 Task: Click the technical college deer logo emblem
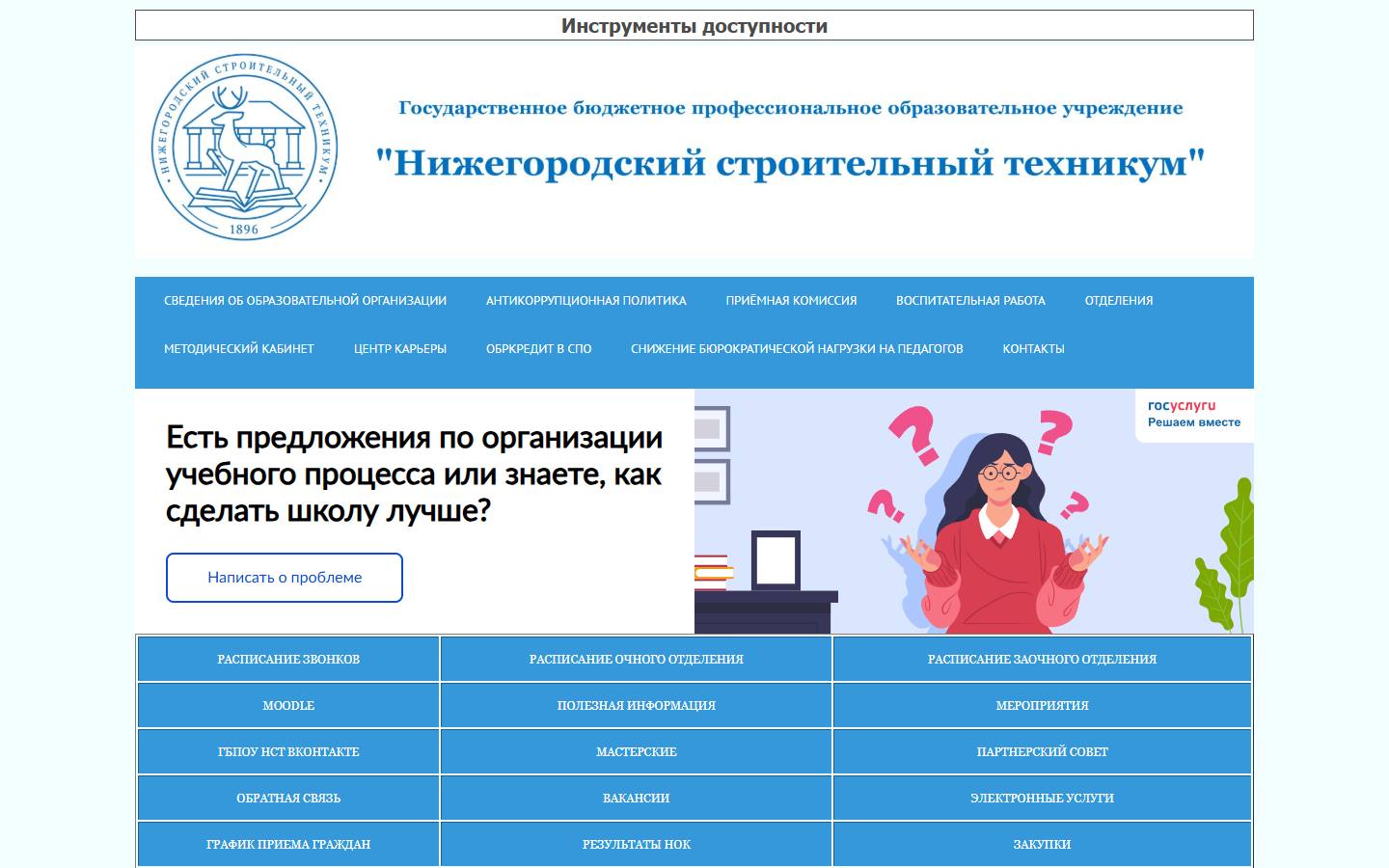(245, 147)
